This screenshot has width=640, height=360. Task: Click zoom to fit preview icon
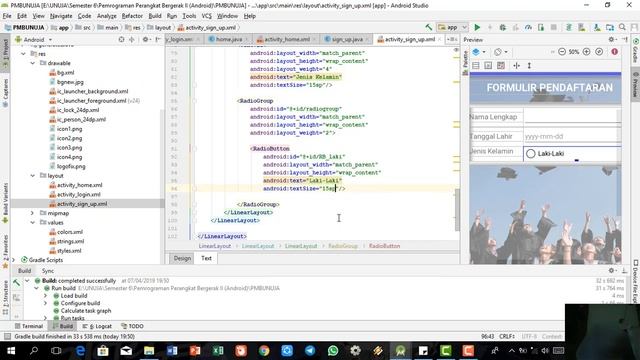click(x=599, y=52)
